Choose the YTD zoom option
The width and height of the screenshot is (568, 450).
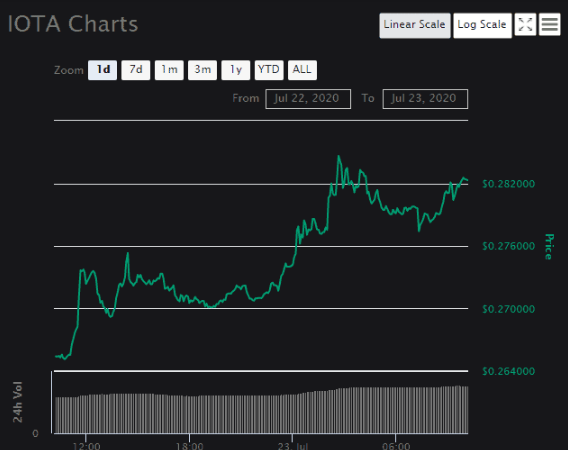point(269,70)
